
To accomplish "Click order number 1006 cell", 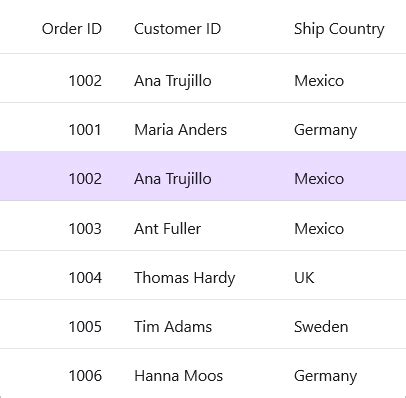I will (85, 376).
